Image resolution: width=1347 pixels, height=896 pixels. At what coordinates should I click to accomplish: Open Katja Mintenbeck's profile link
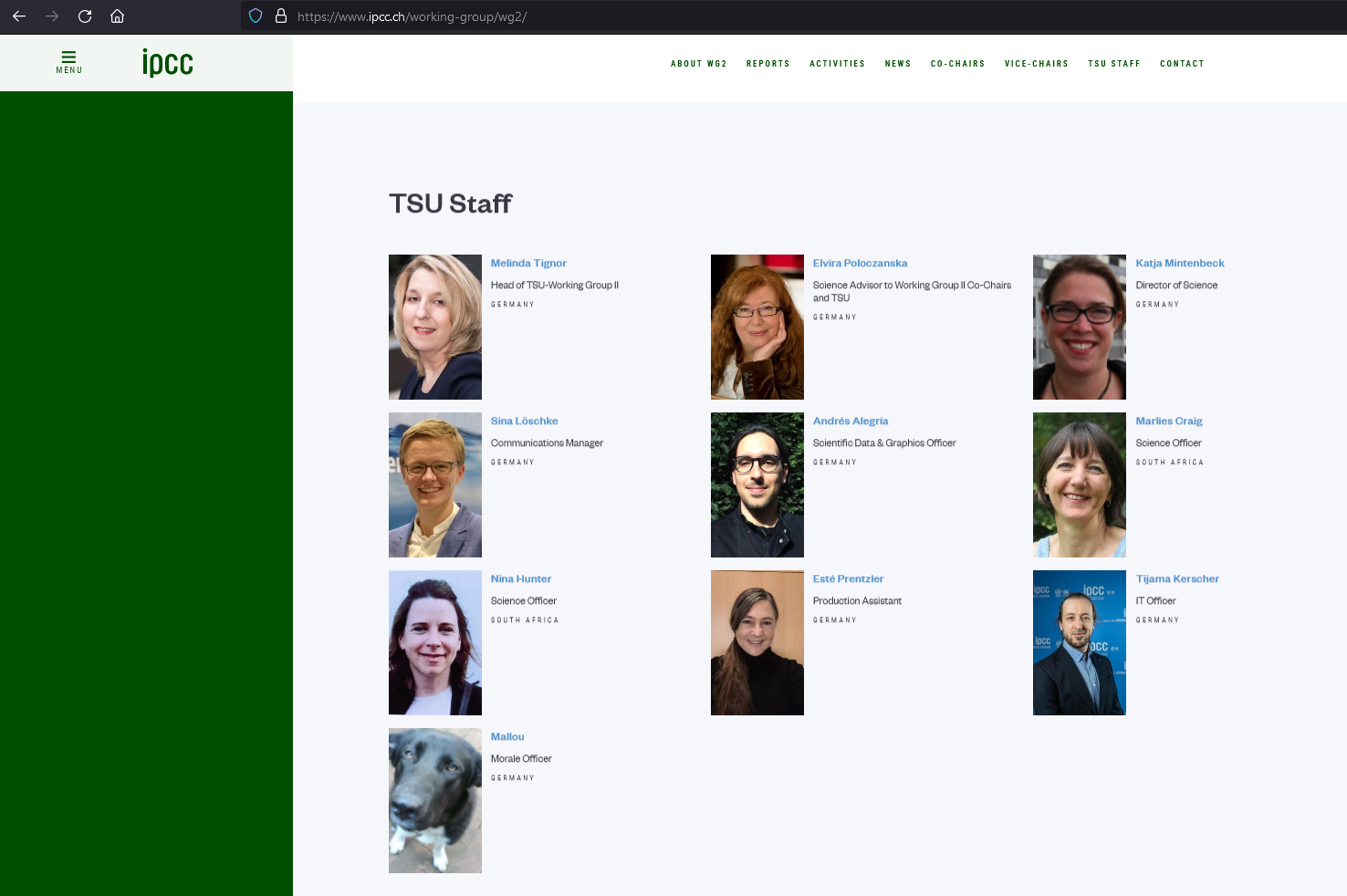(1180, 263)
